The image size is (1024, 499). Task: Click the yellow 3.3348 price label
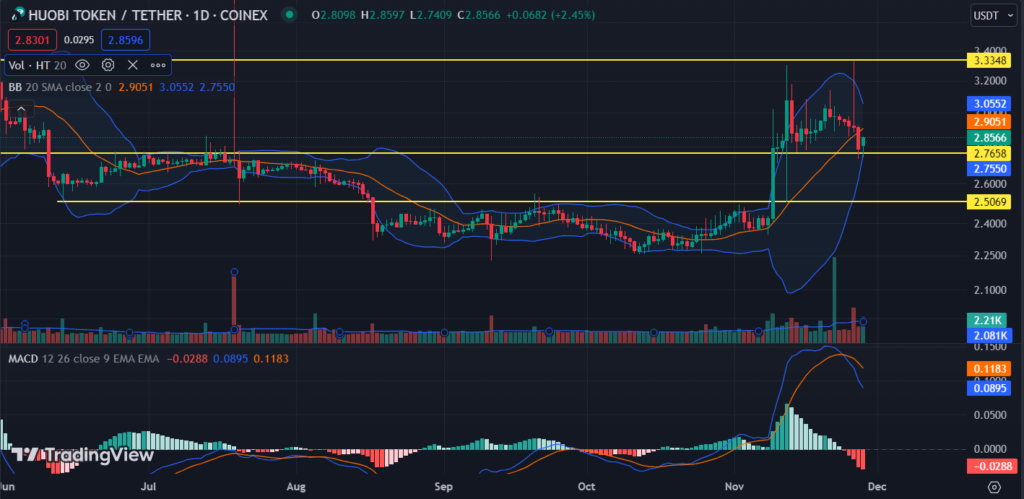click(x=988, y=60)
